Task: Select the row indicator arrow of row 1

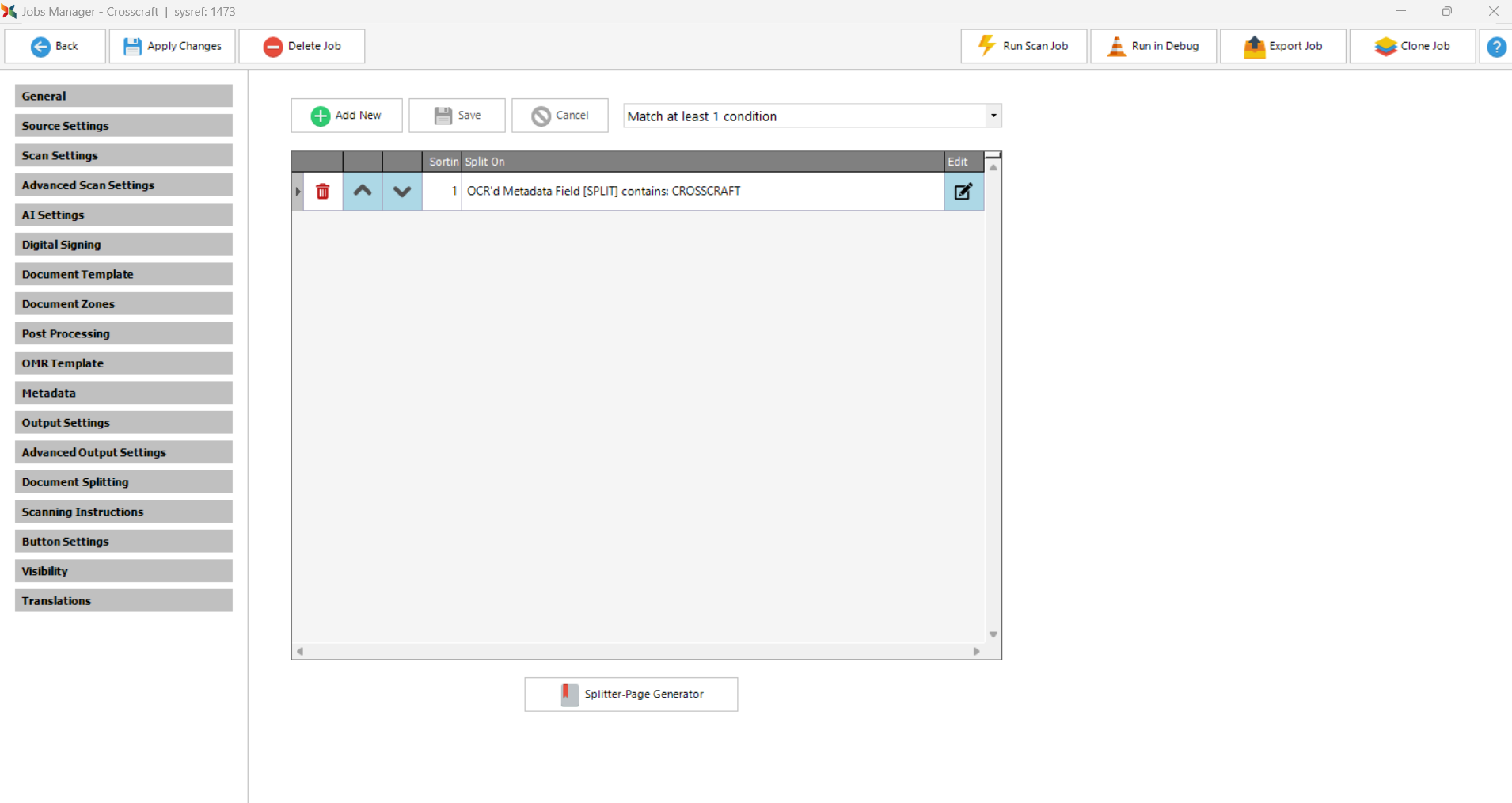Action: click(298, 192)
